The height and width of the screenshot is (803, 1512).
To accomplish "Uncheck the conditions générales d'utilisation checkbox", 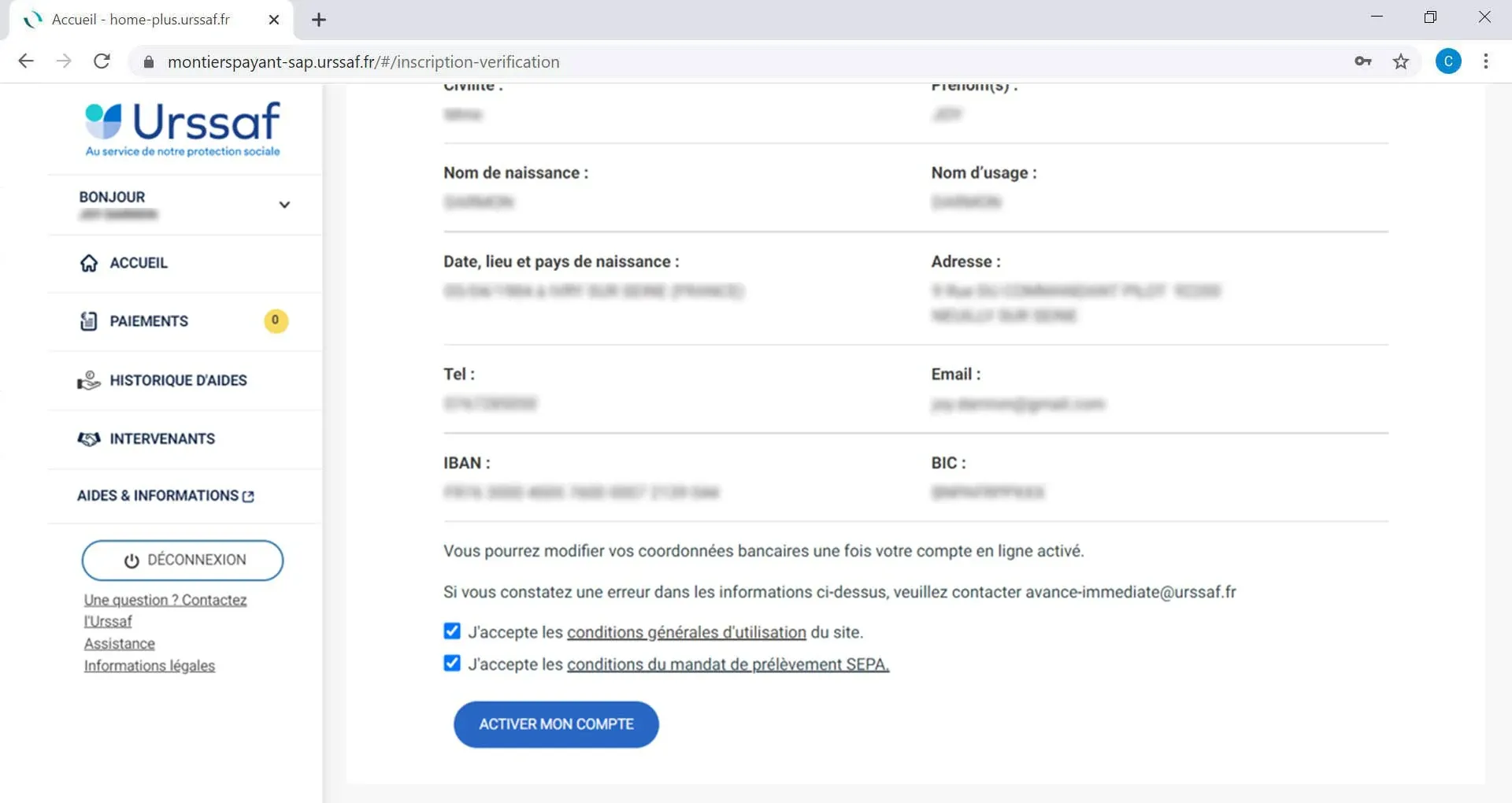I will click(452, 631).
